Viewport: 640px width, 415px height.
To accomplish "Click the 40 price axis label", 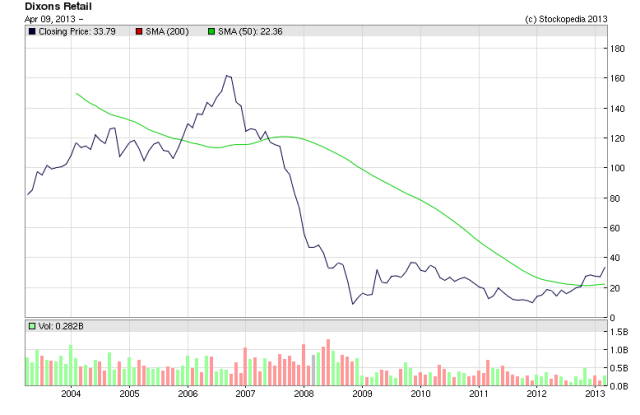I will 615,258.
